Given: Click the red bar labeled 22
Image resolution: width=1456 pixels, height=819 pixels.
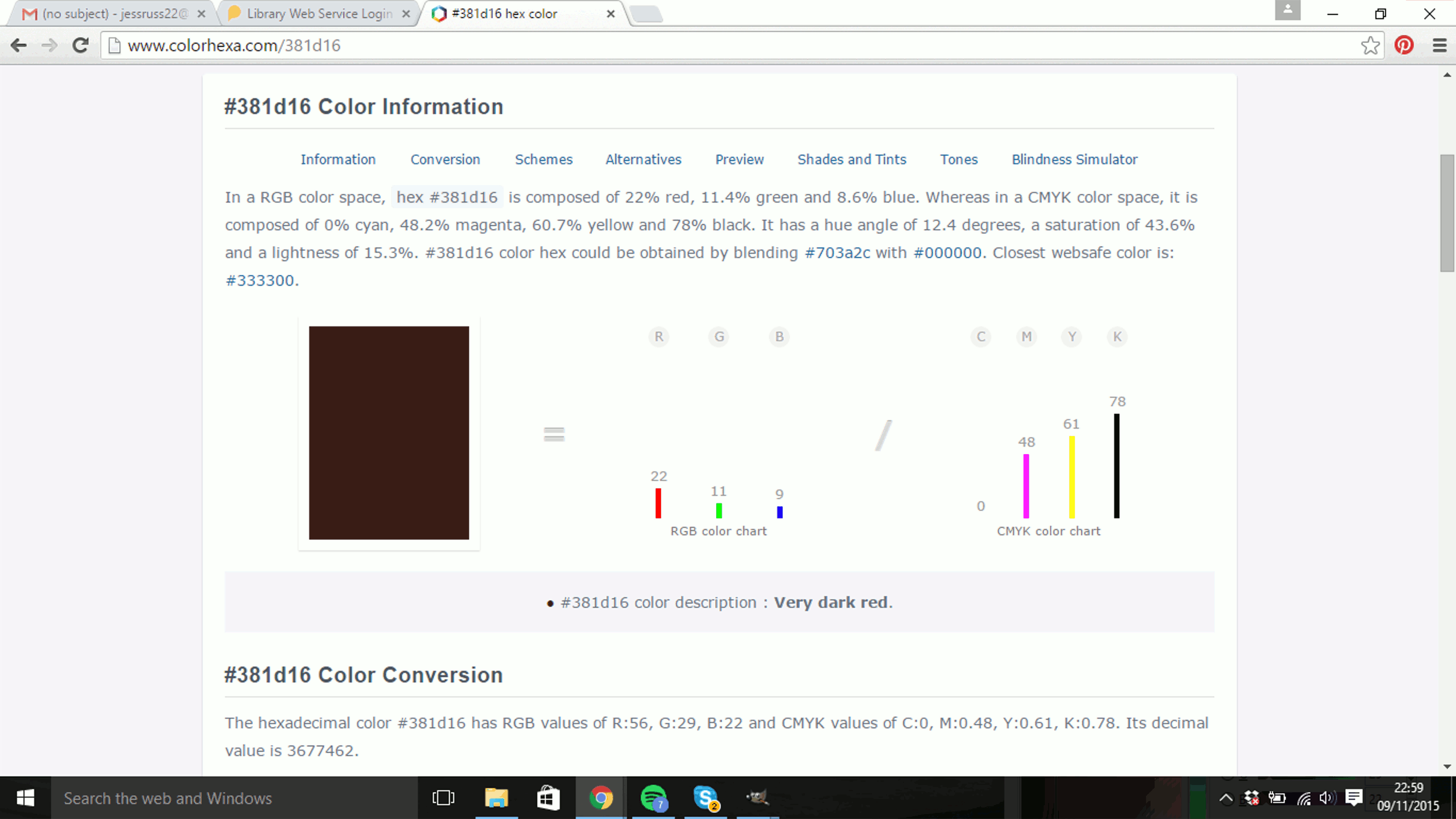Looking at the screenshot, I should click(658, 503).
